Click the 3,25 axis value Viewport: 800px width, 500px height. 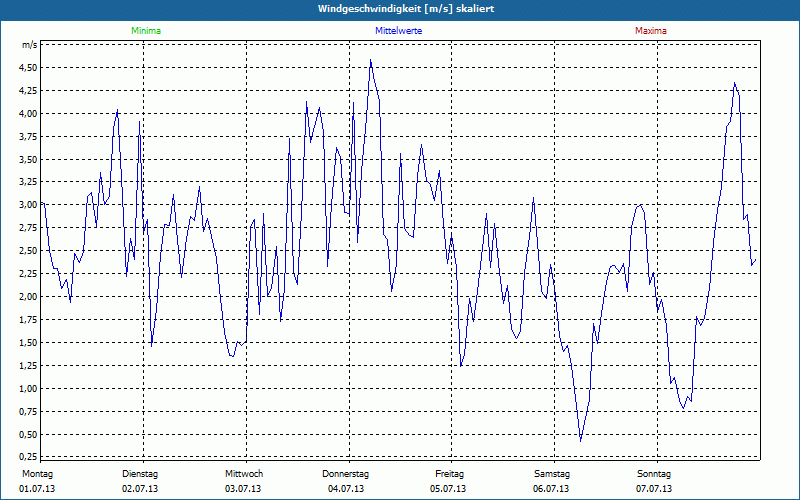pyautogui.click(x=29, y=182)
